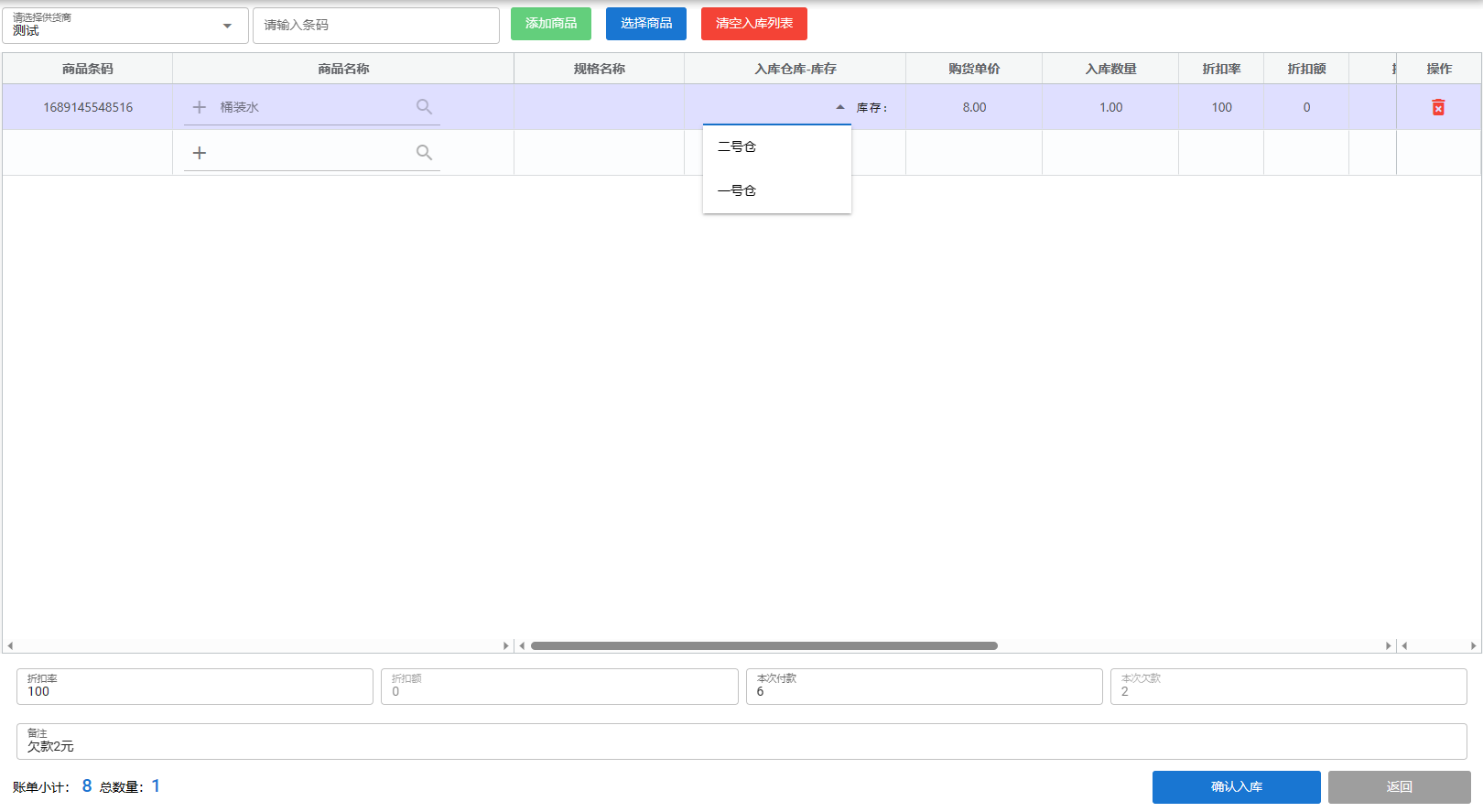
Task: Click the 折扣额 column header
Action: tap(1306, 69)
